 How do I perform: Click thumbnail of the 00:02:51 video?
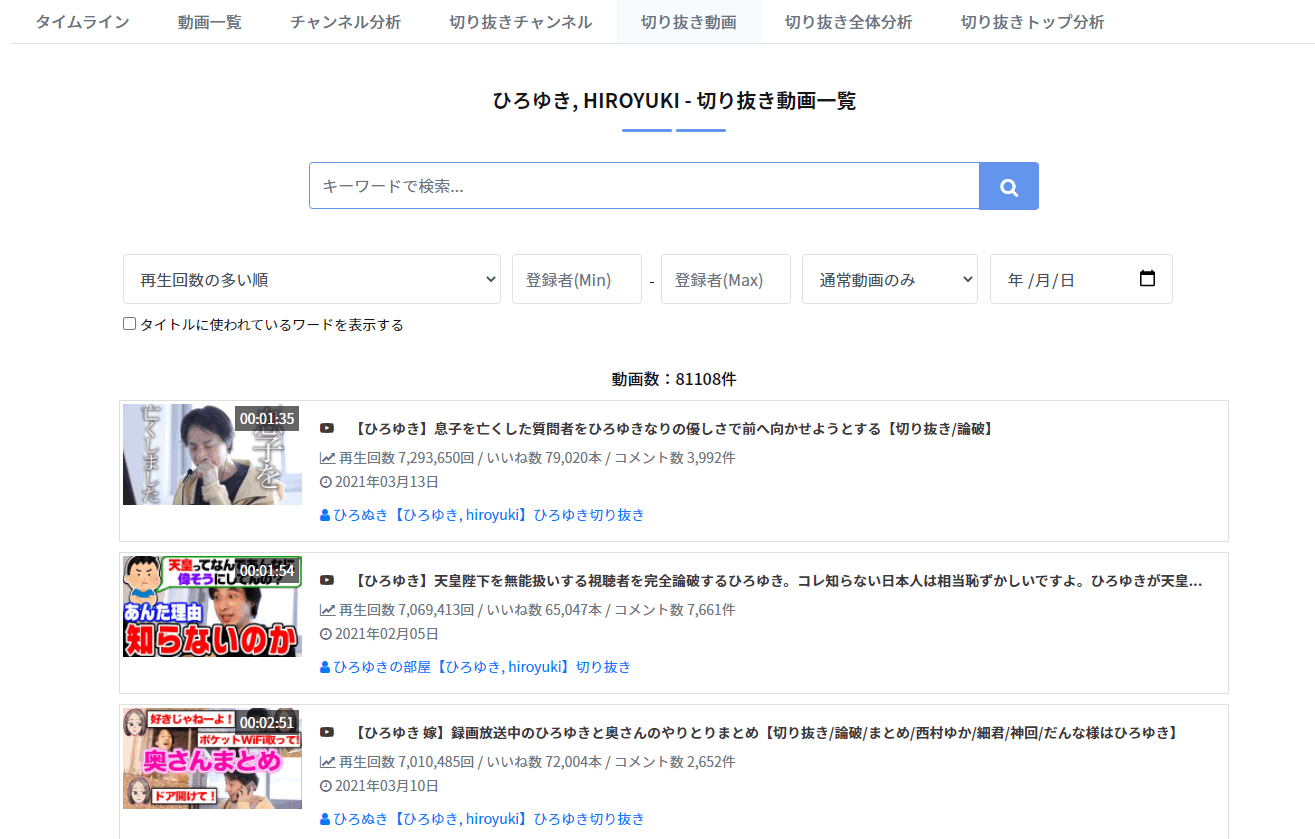pos(212,758)
